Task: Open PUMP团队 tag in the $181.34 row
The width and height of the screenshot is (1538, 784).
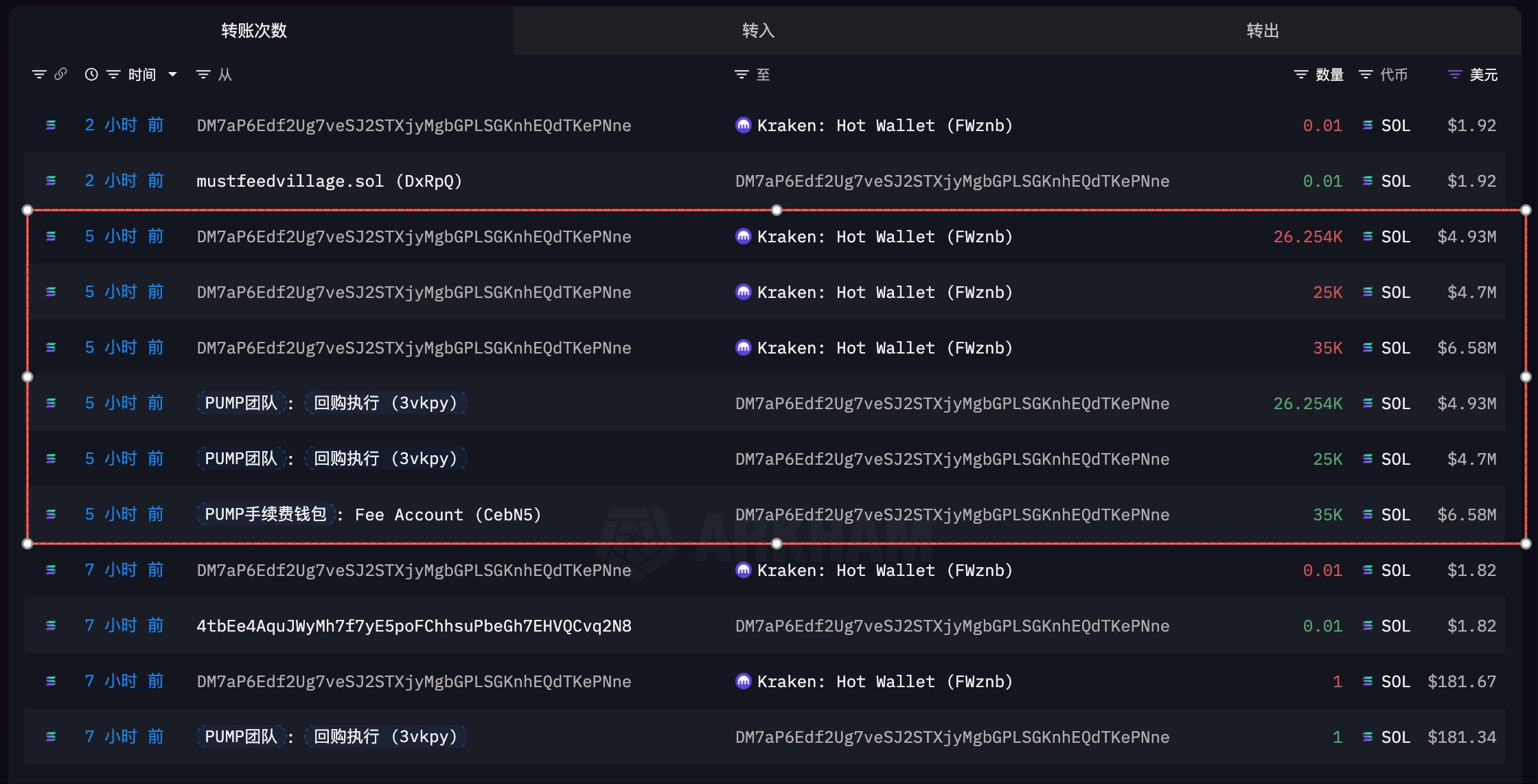Action: click(x=241, y=737)
